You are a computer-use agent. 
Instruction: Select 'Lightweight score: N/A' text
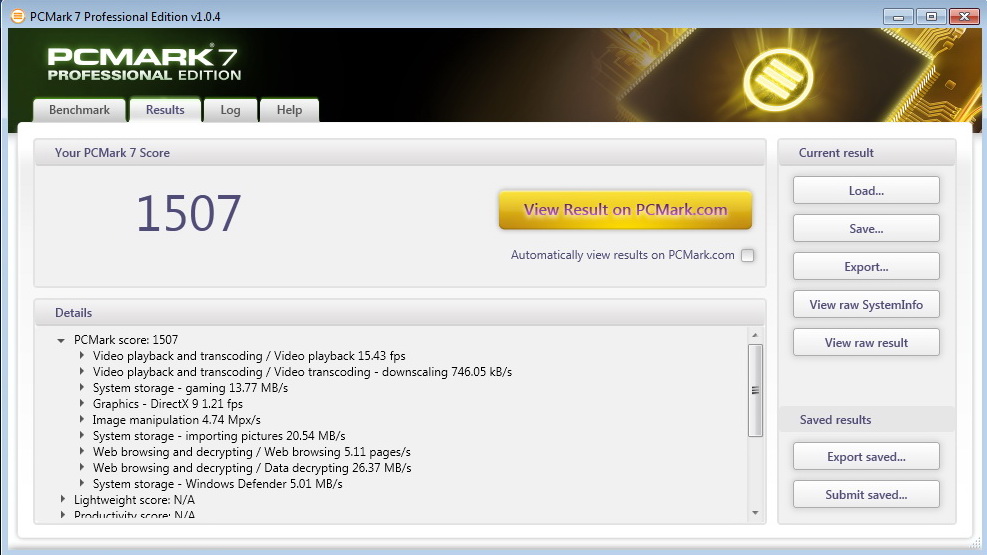pyautogui.click(x=134, y=500)
